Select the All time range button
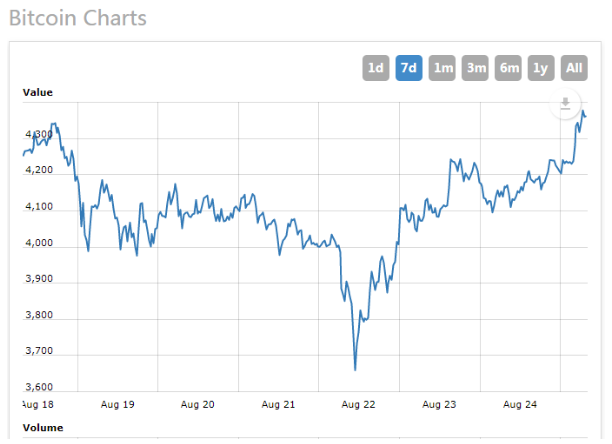The height and width of the screenshot is (444, 612). pyautogui.click(x=574, y=68)
